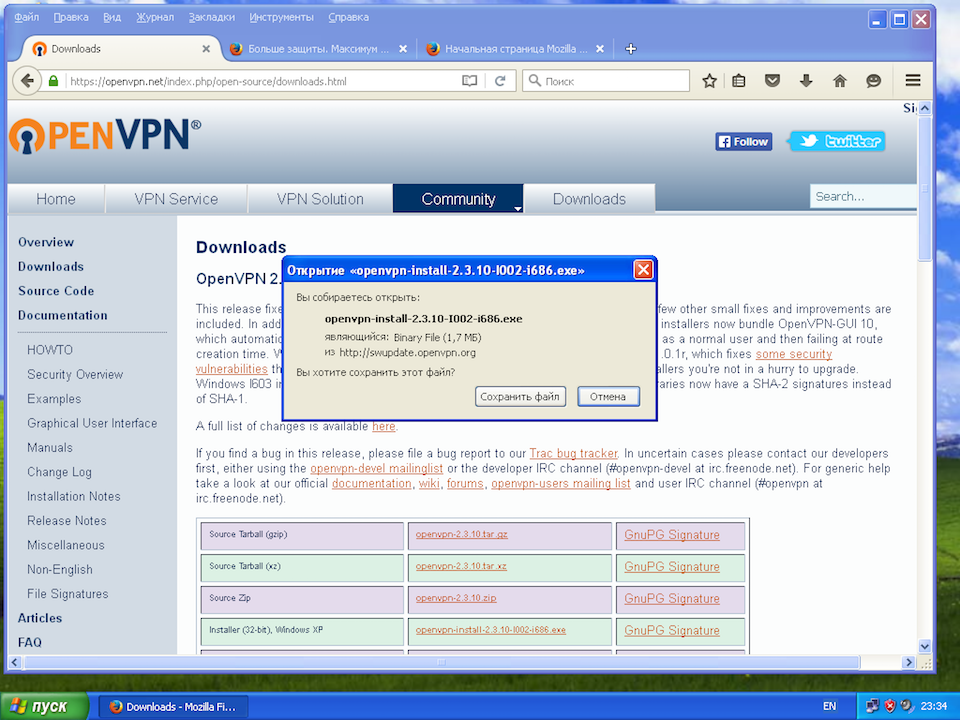Click taskbar item 'Downloads - Mozilla Fi...'
Image resolution: width=960 pixels, height=720 pixels.
click(x=173, y=707)
